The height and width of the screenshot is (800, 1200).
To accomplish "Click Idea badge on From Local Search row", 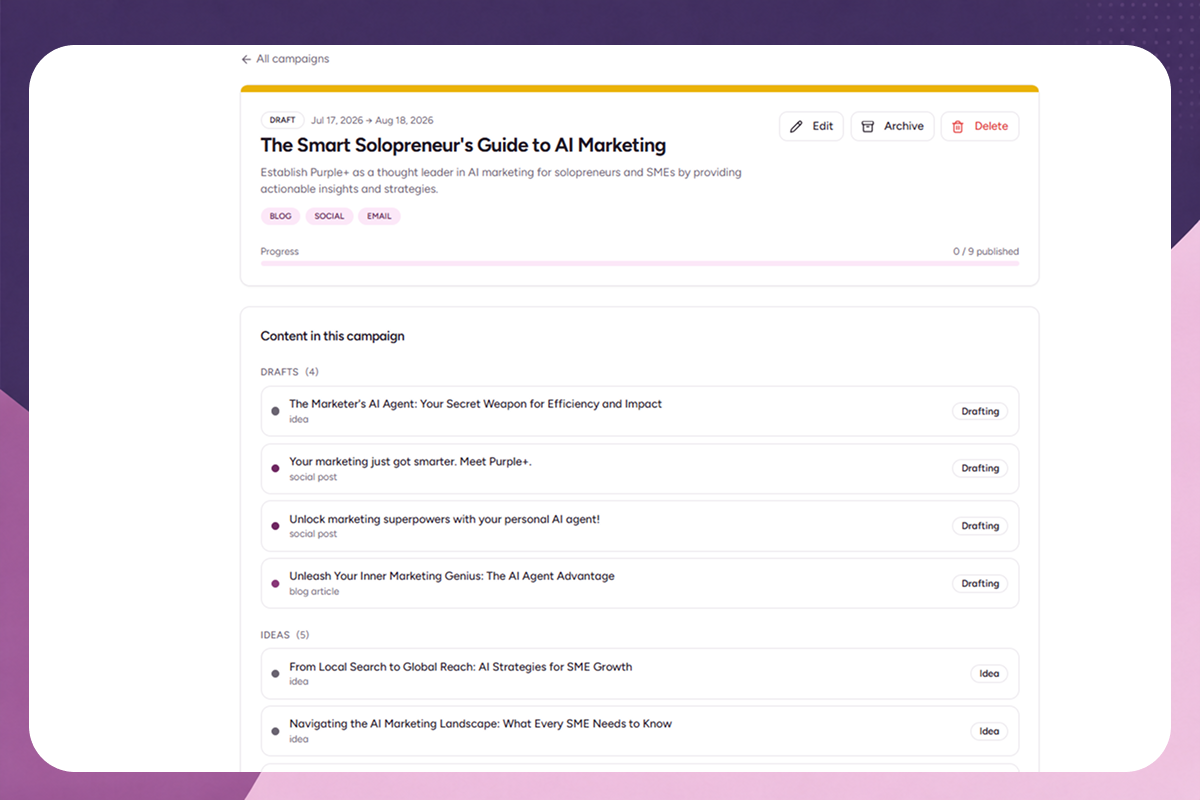I will click(989, 674).
